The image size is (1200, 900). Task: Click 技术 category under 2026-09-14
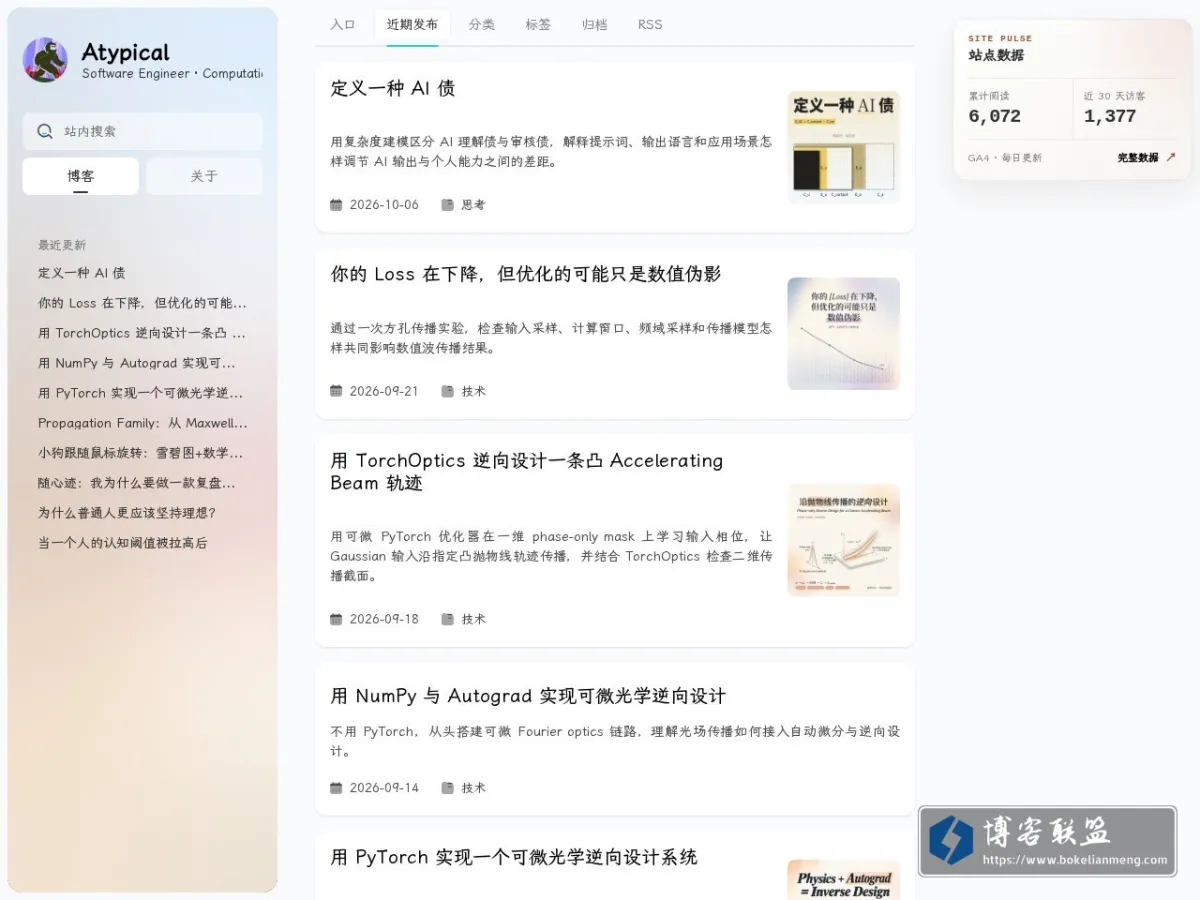coord(473,788)
